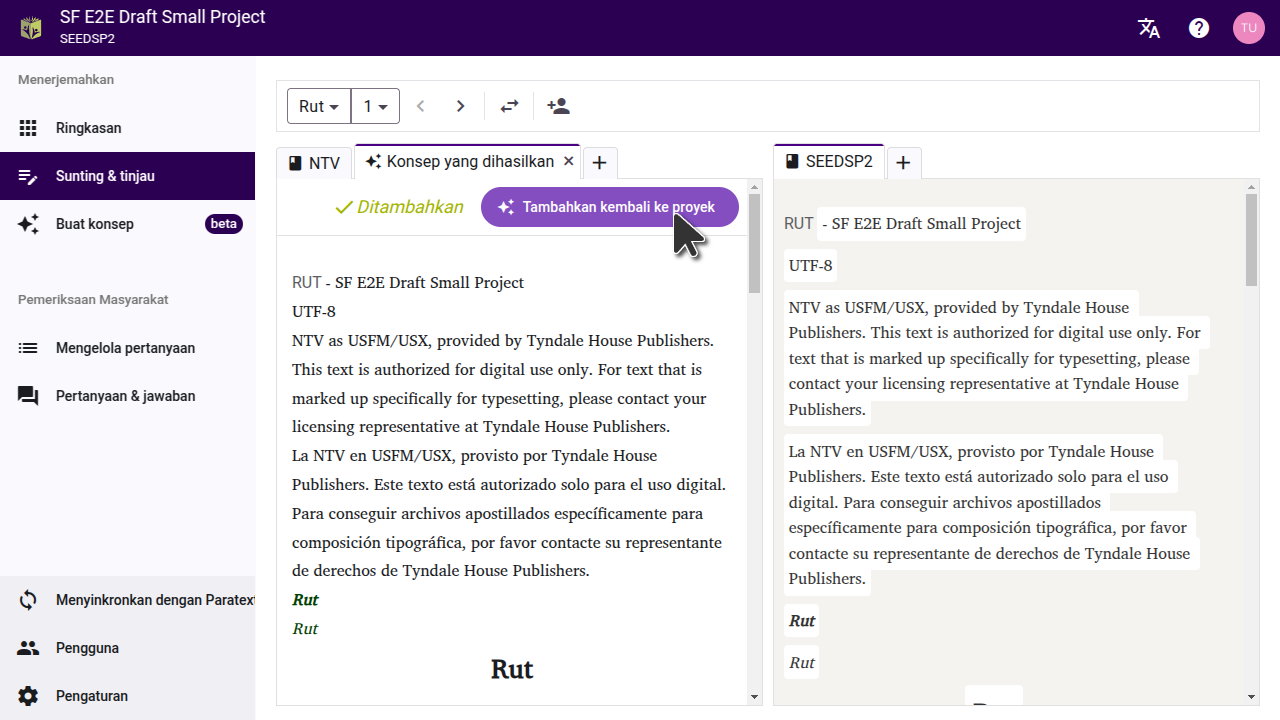
Task: Open the language selection icon
Action: pyautogui.click(x=1149, y=28)
